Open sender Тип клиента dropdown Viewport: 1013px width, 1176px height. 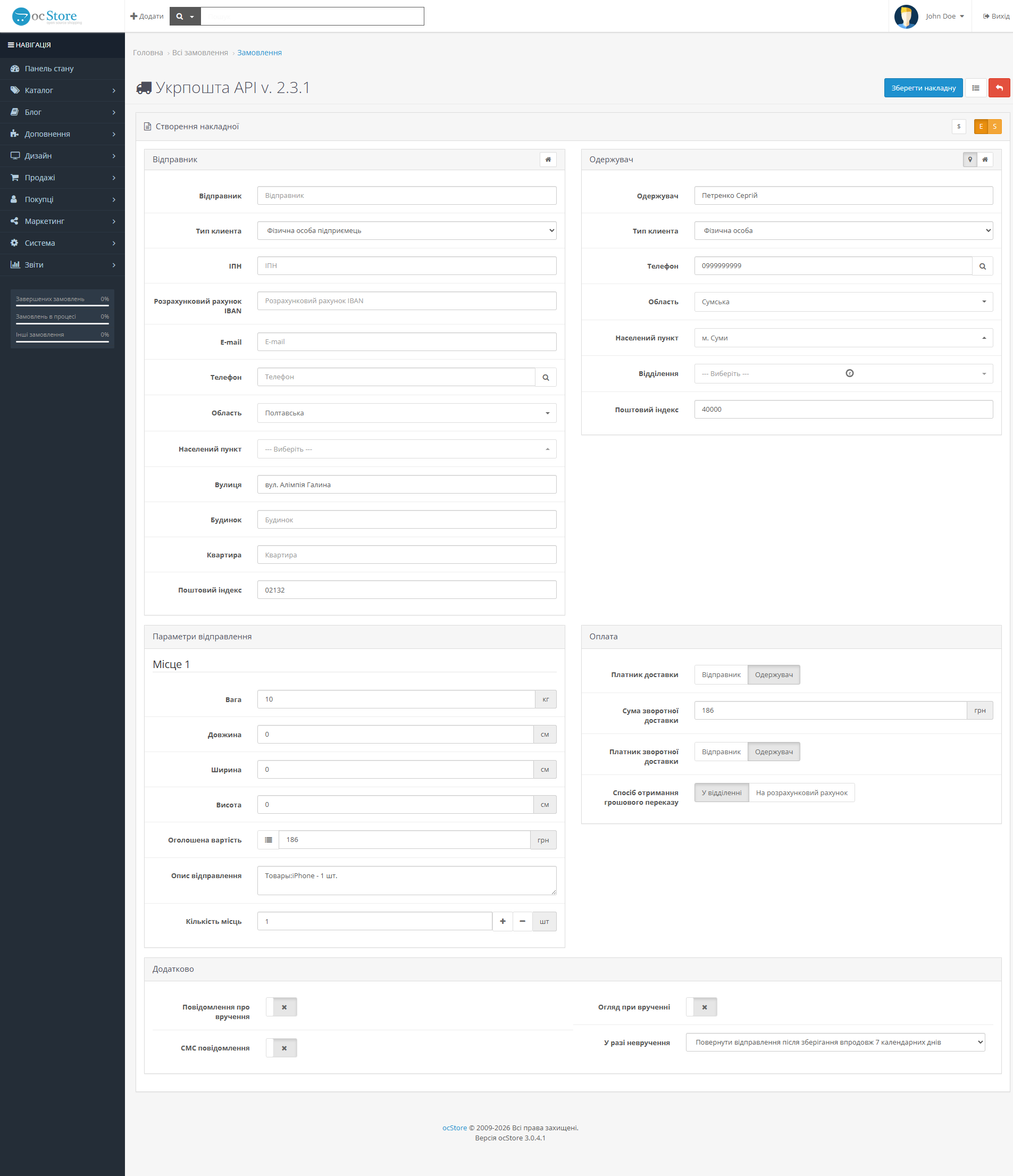pos(407,231)
